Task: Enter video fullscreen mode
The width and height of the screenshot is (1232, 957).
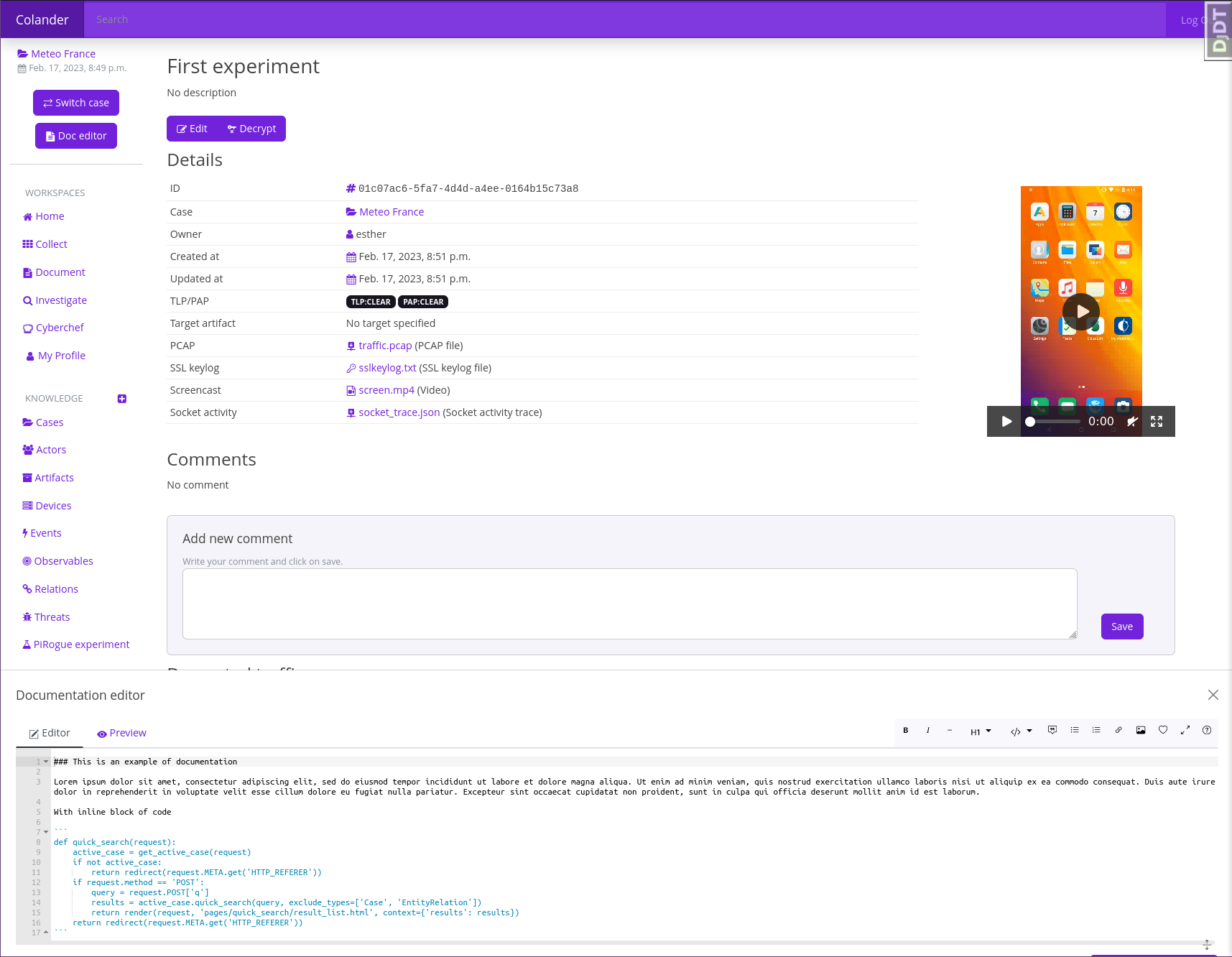Action: 1157,422
